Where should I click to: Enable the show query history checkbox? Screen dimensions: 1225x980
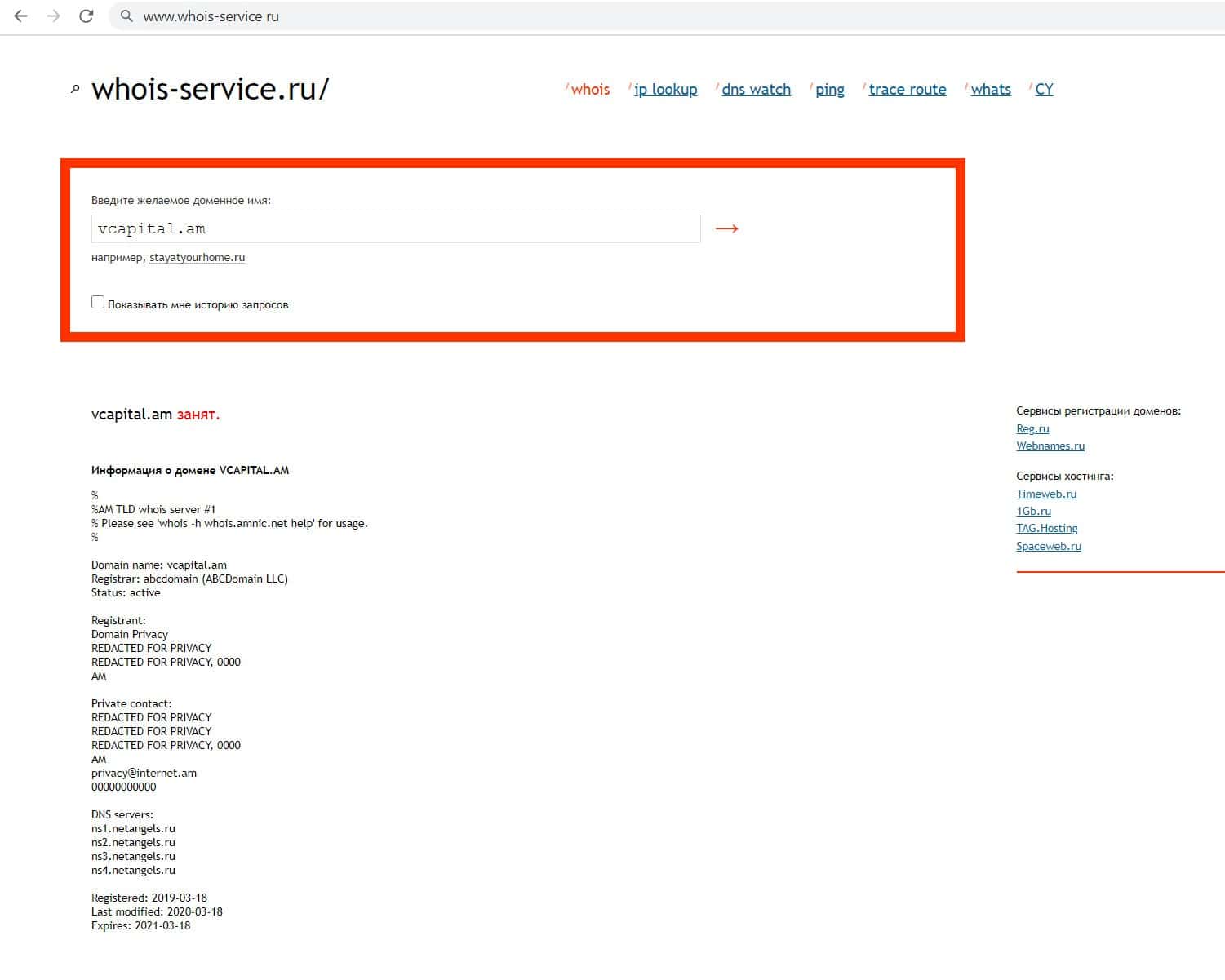pyautogui.click(x=98, y=303)
